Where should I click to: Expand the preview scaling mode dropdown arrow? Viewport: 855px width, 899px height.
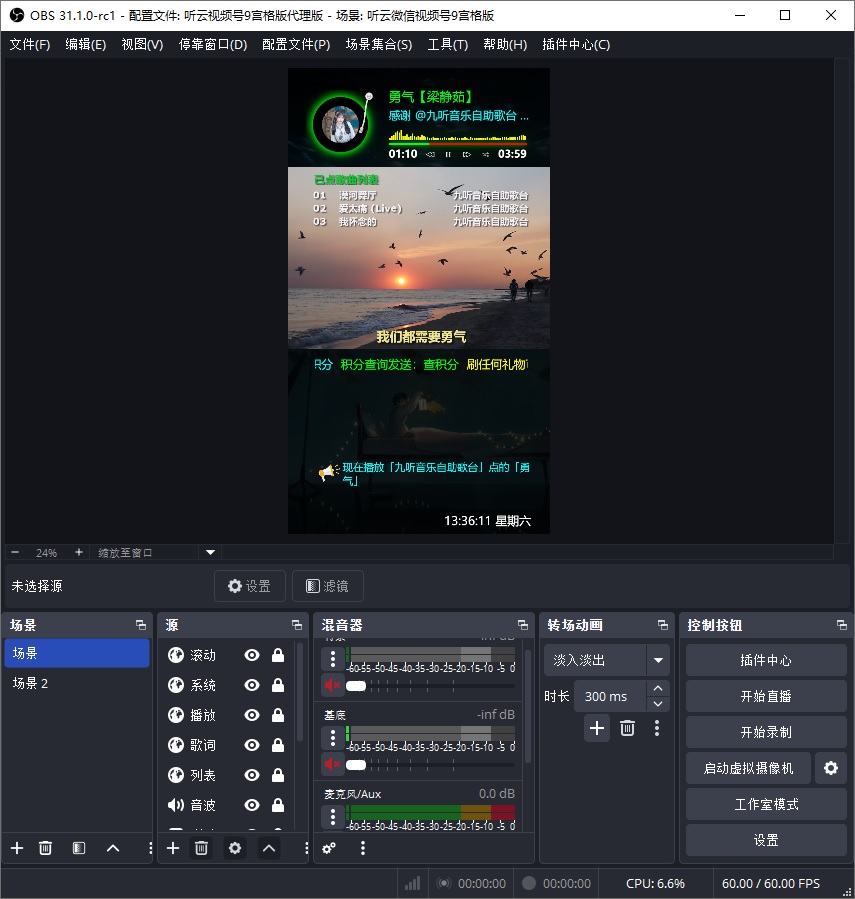click(x=210, y=552)
